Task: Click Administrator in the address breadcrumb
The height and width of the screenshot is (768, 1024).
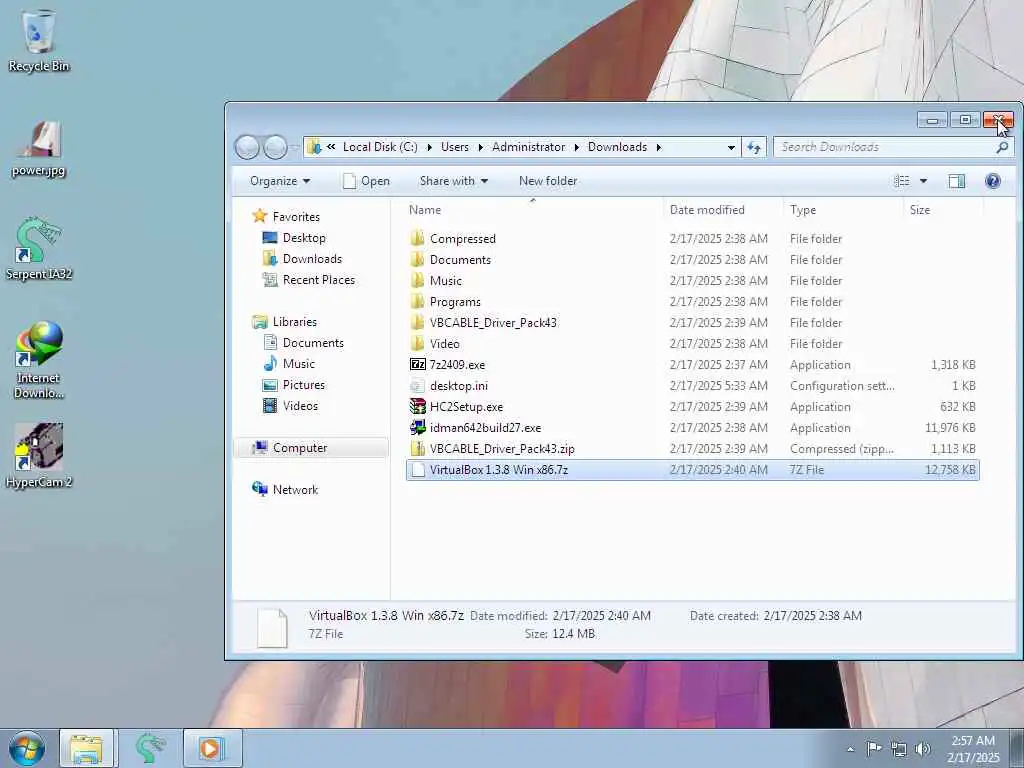Action: (528, 147)
